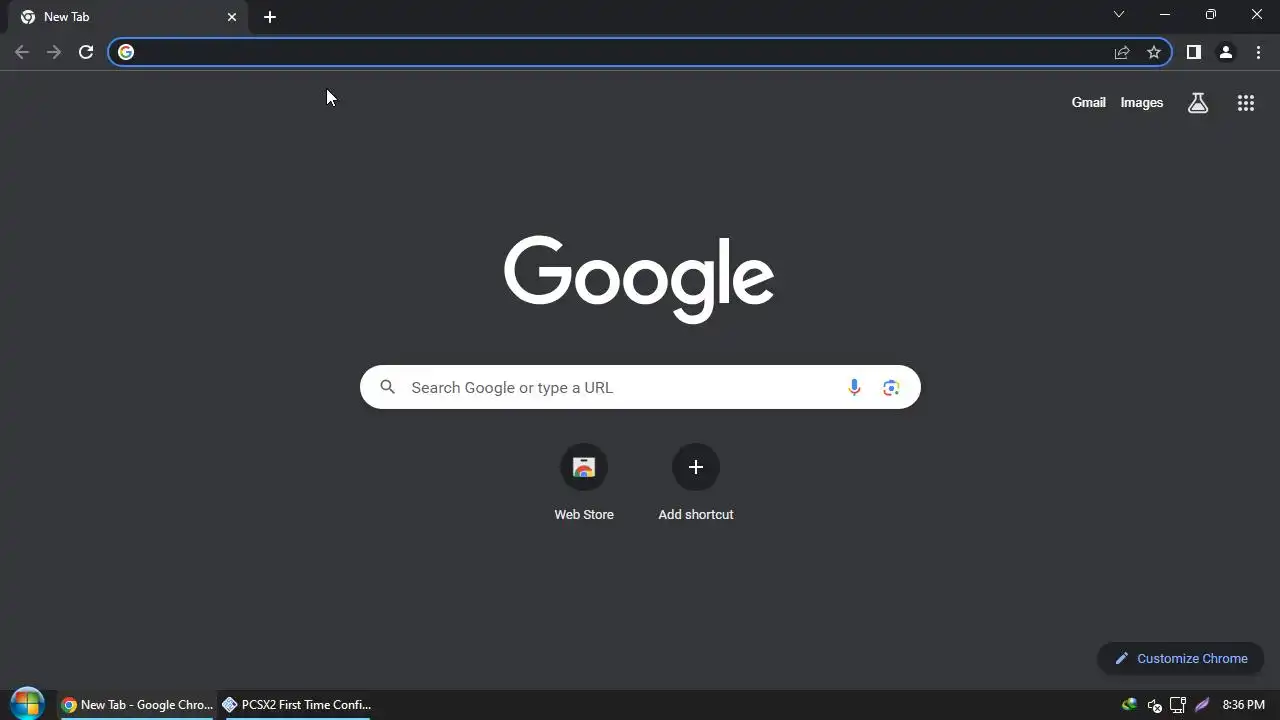Open the profile avatar menu
Screen dimensions: 1280x720
tap(1226, 52)
